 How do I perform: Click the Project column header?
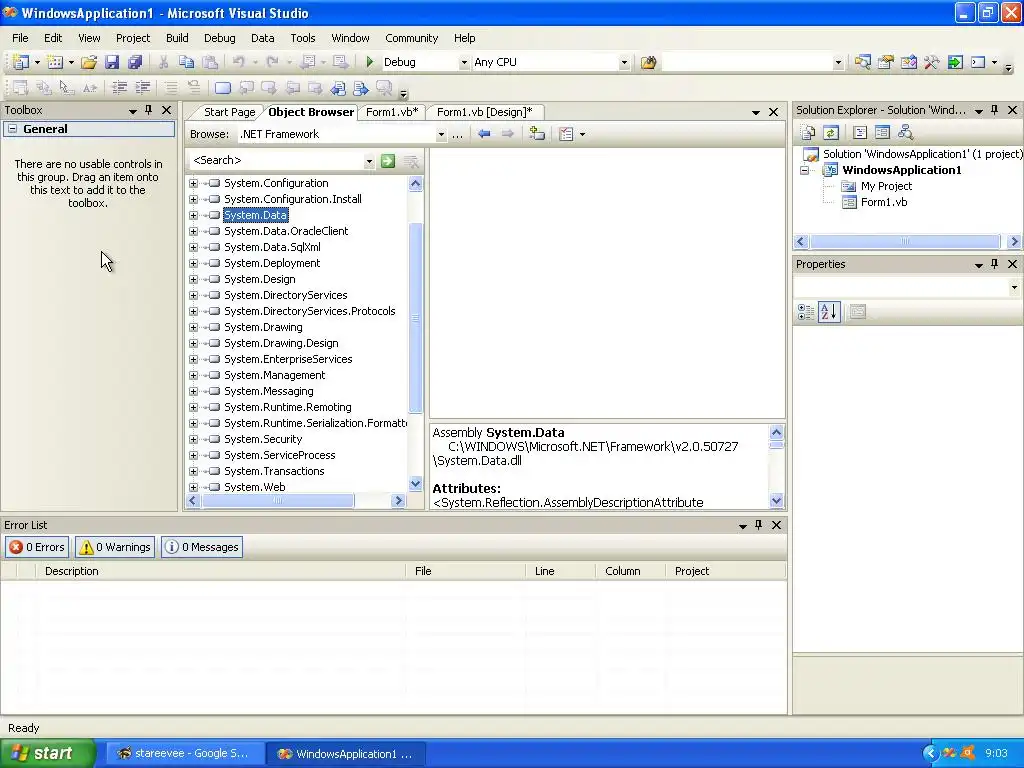pyautogui.click(x=726, y=571)
